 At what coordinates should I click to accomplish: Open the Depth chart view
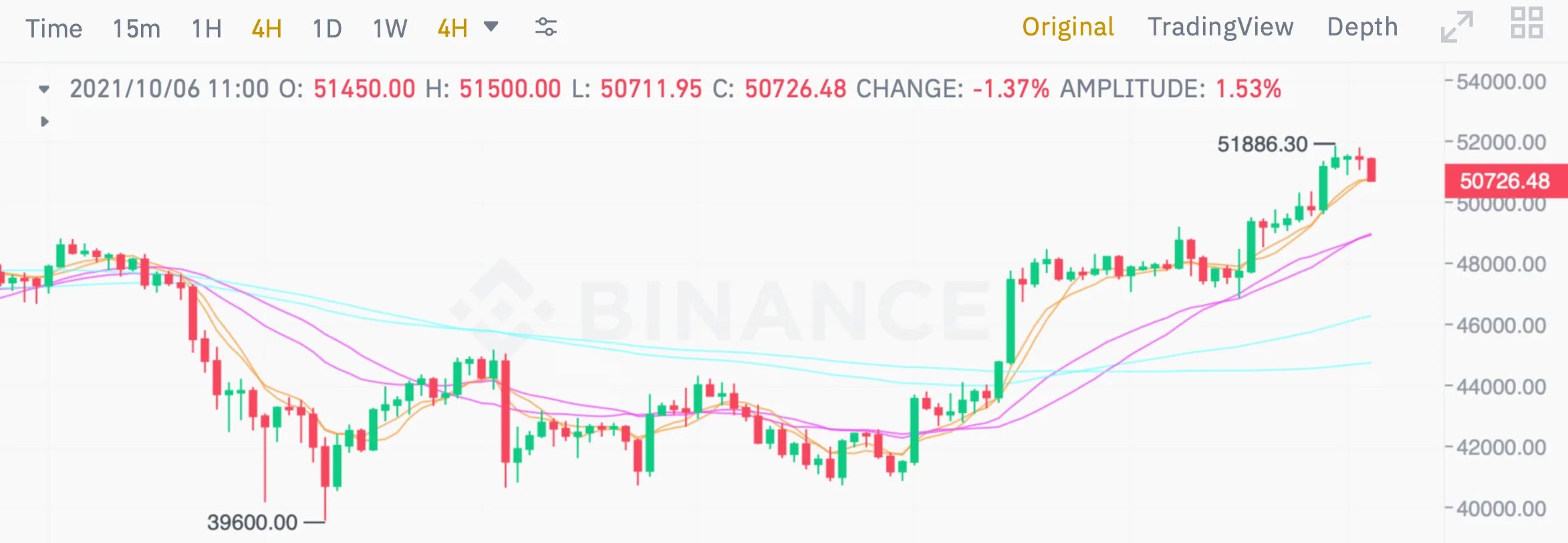pyautogui.click(x=1361, y=27)
